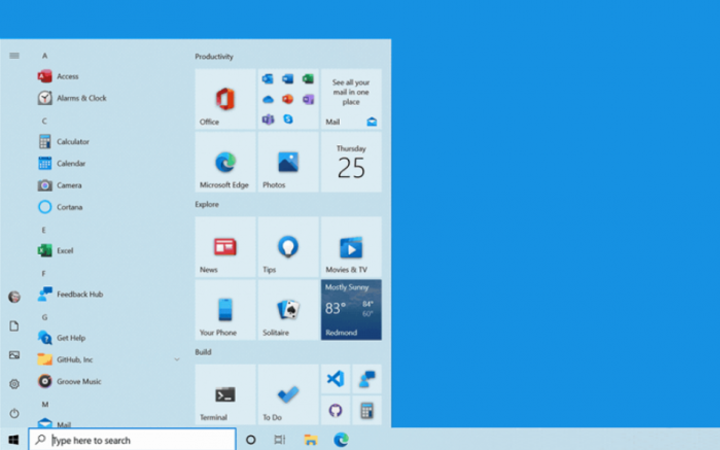Open Cortana from the app list
The width and height of the screenshot is (720, 450).
pos(108,207)
